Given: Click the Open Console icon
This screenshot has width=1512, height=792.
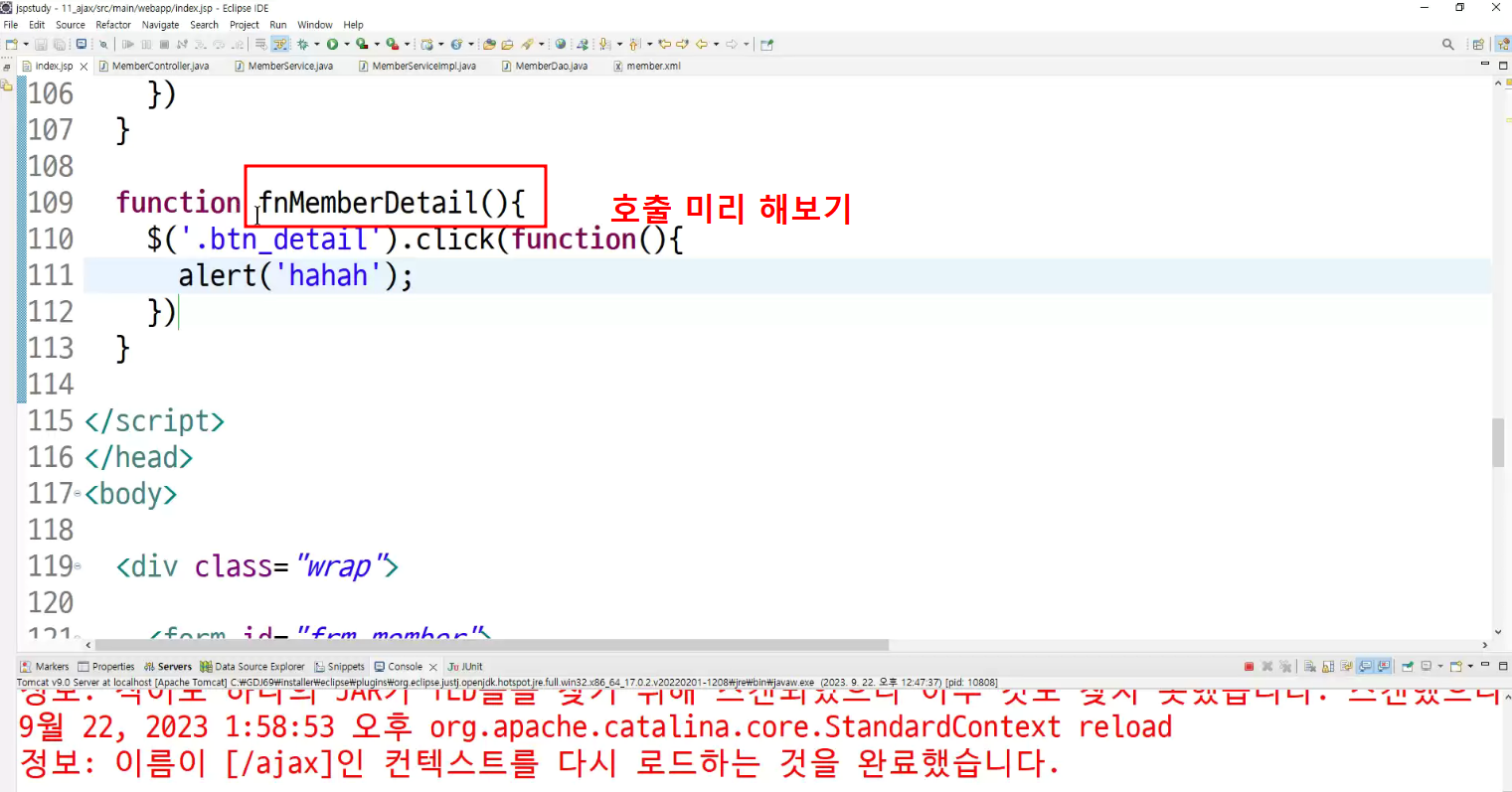Looking at the screenshot, I should 1455,666.
